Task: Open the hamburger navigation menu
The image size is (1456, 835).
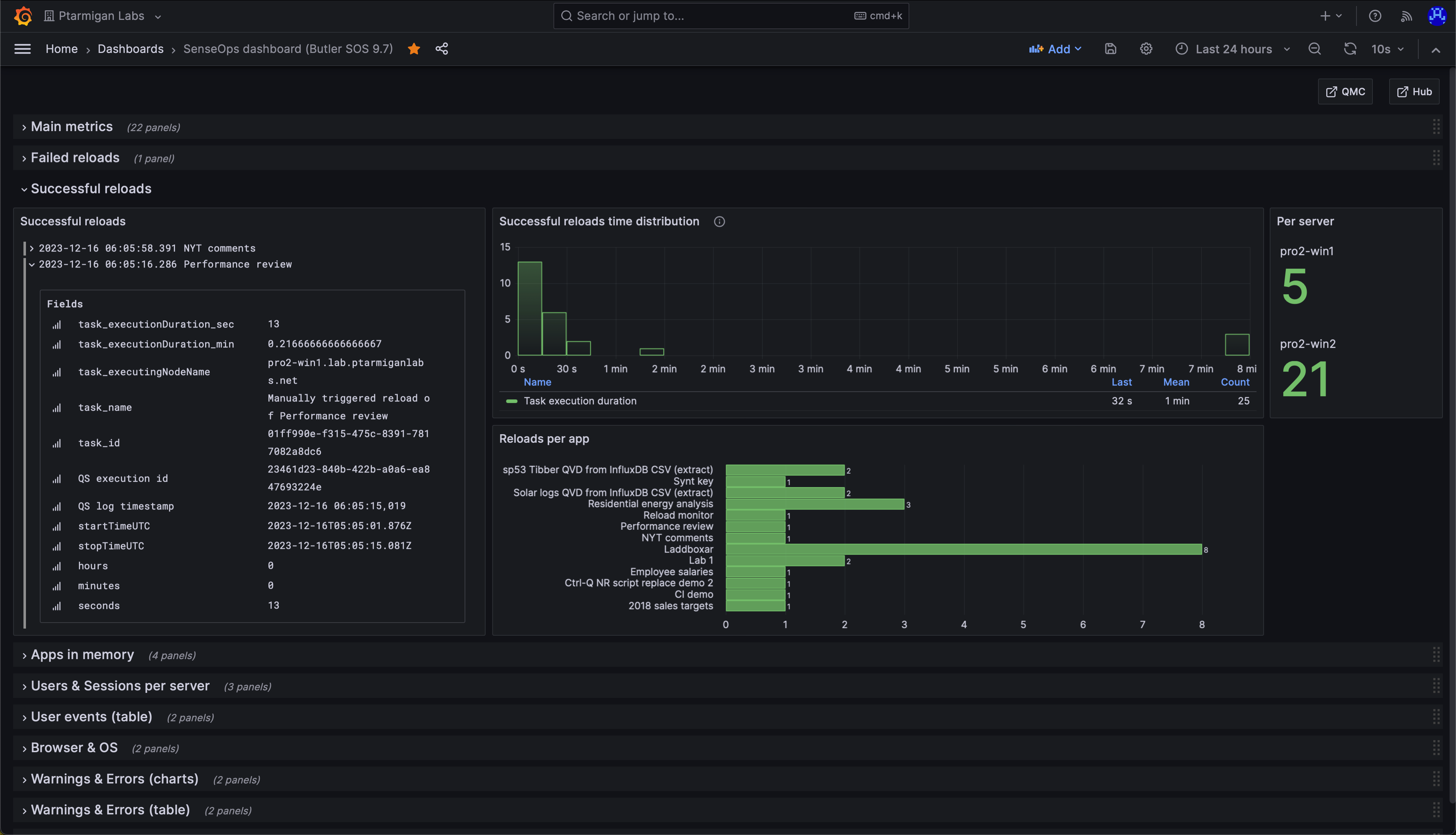Action: [x=22, y=49]
